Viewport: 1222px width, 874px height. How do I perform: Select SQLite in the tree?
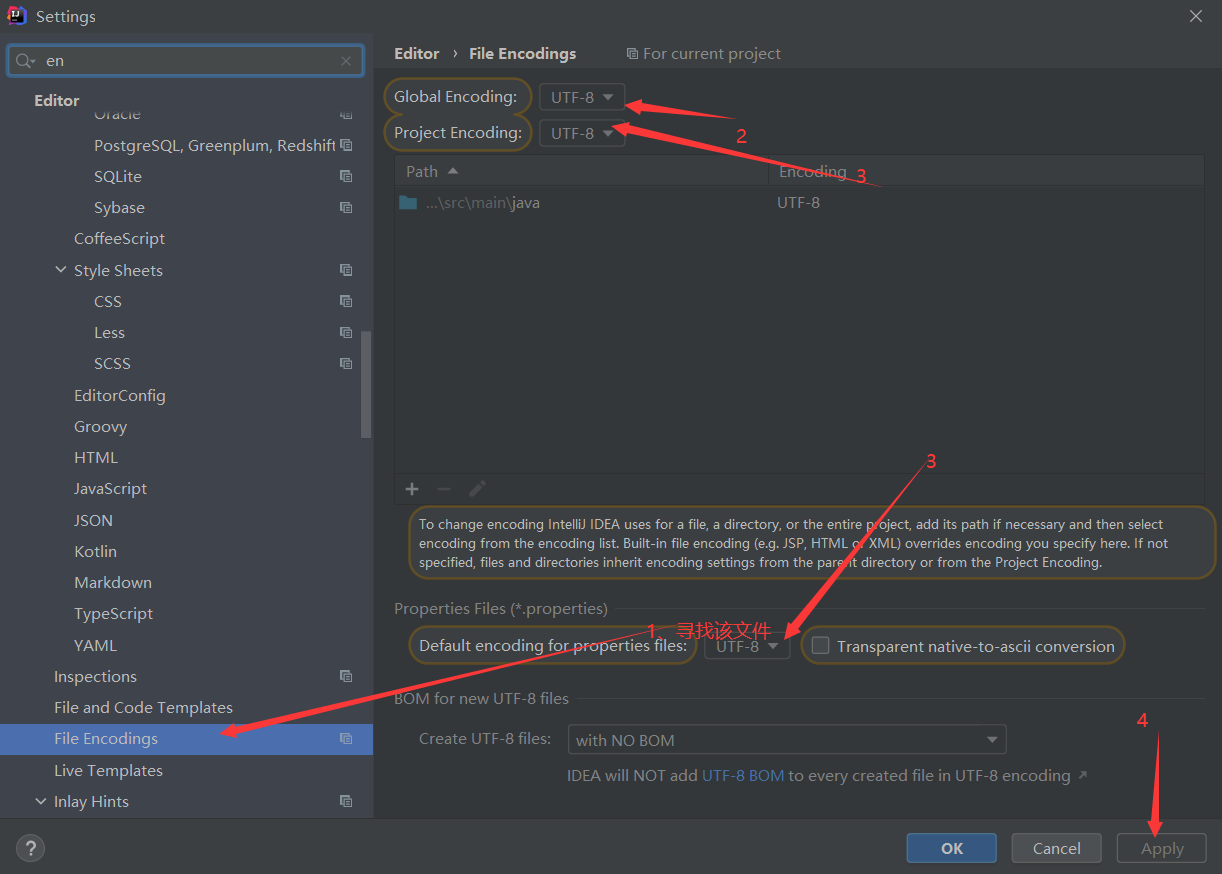[118, 176]
